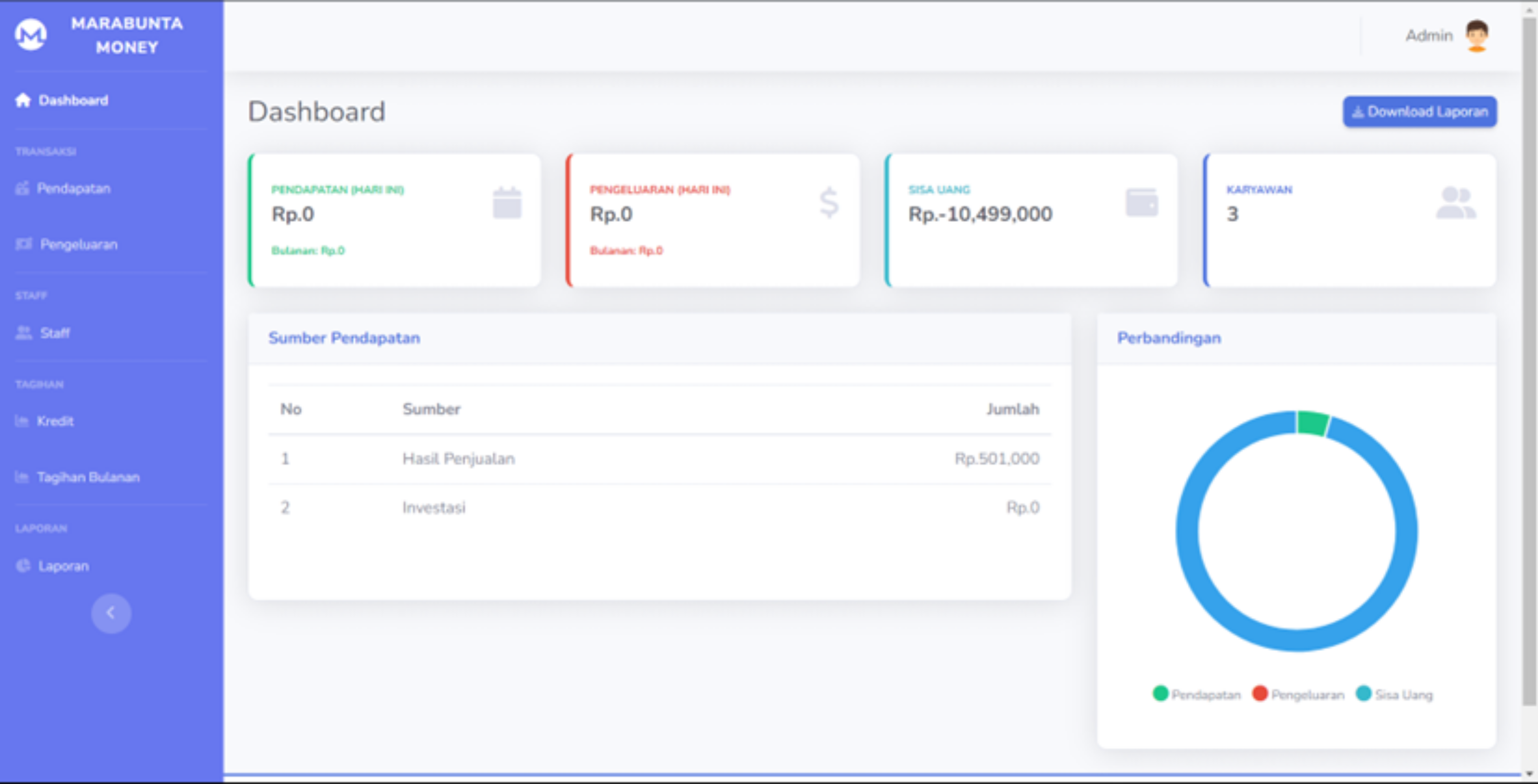Click the Admin avatar picture
The height and width of the screenshot is (784, 1538).
tap(1477, 36)
